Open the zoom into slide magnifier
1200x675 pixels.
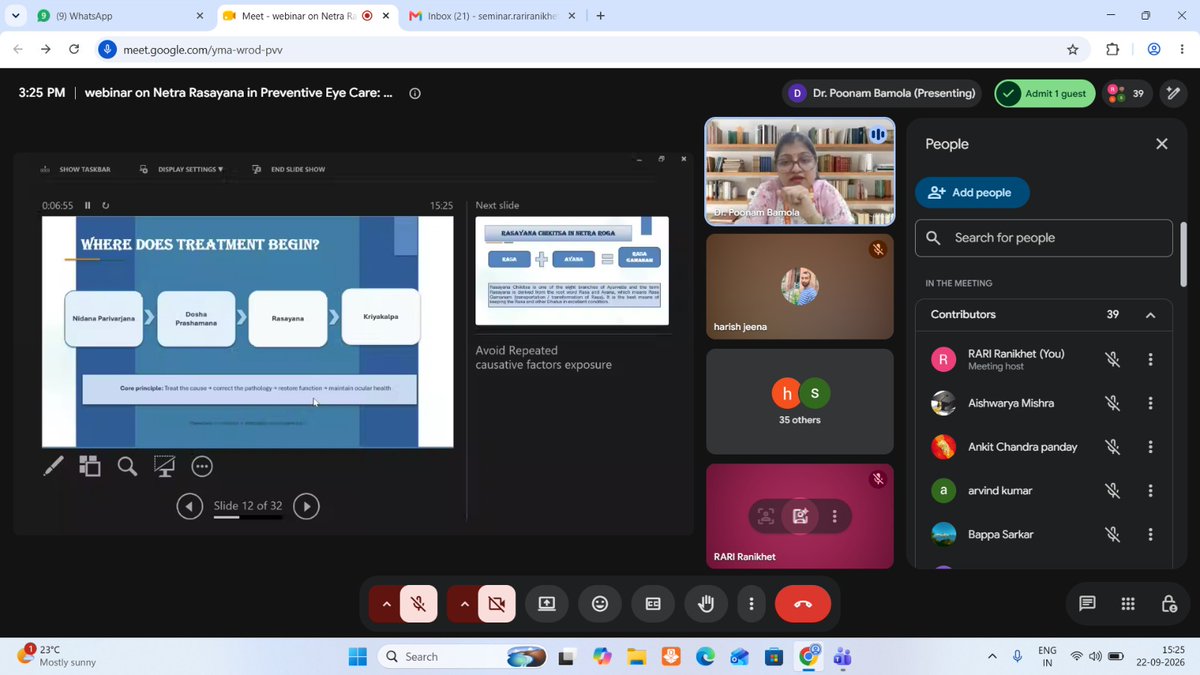coord(127,465)
